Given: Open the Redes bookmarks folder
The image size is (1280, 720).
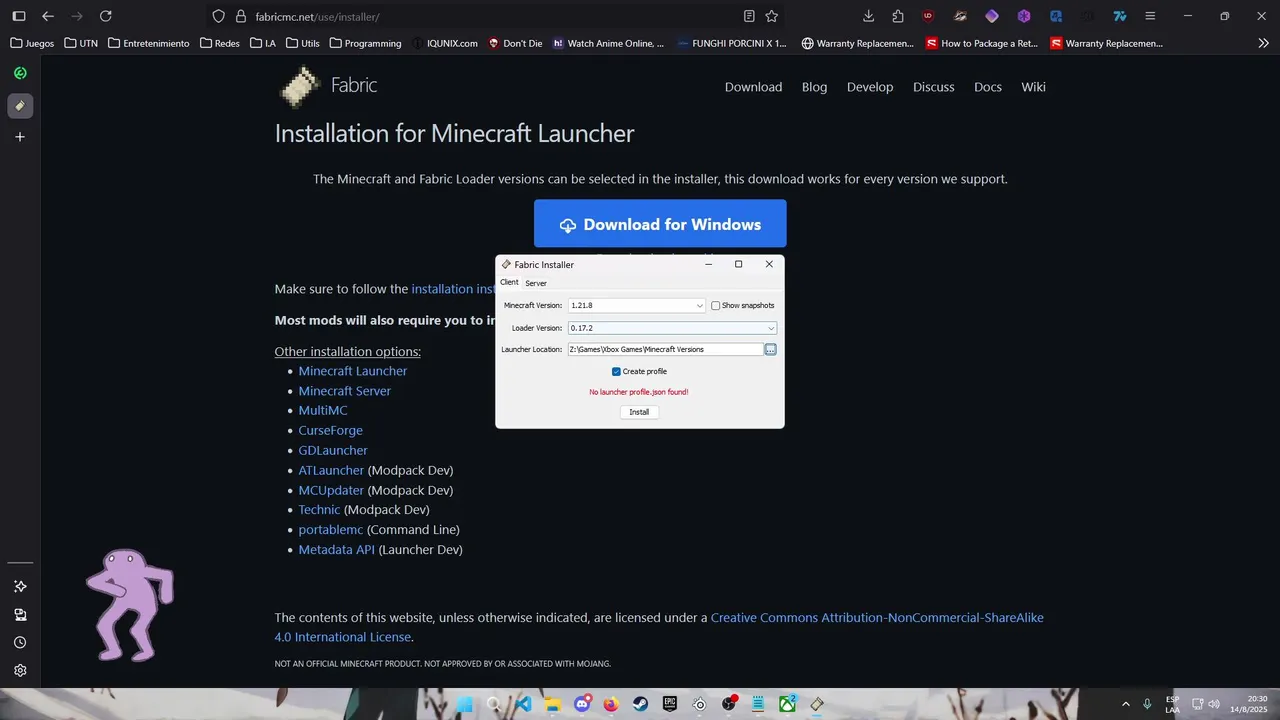Looking at the screenshot, I should [220, 43].
